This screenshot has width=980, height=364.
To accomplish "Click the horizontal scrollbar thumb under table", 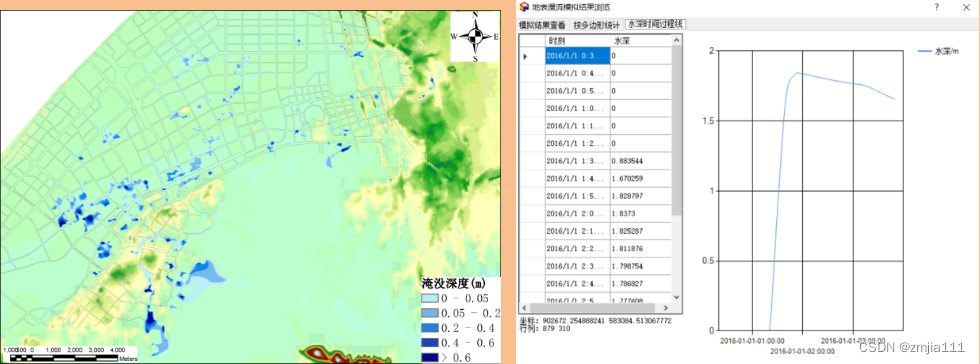I will pos(592,308).
